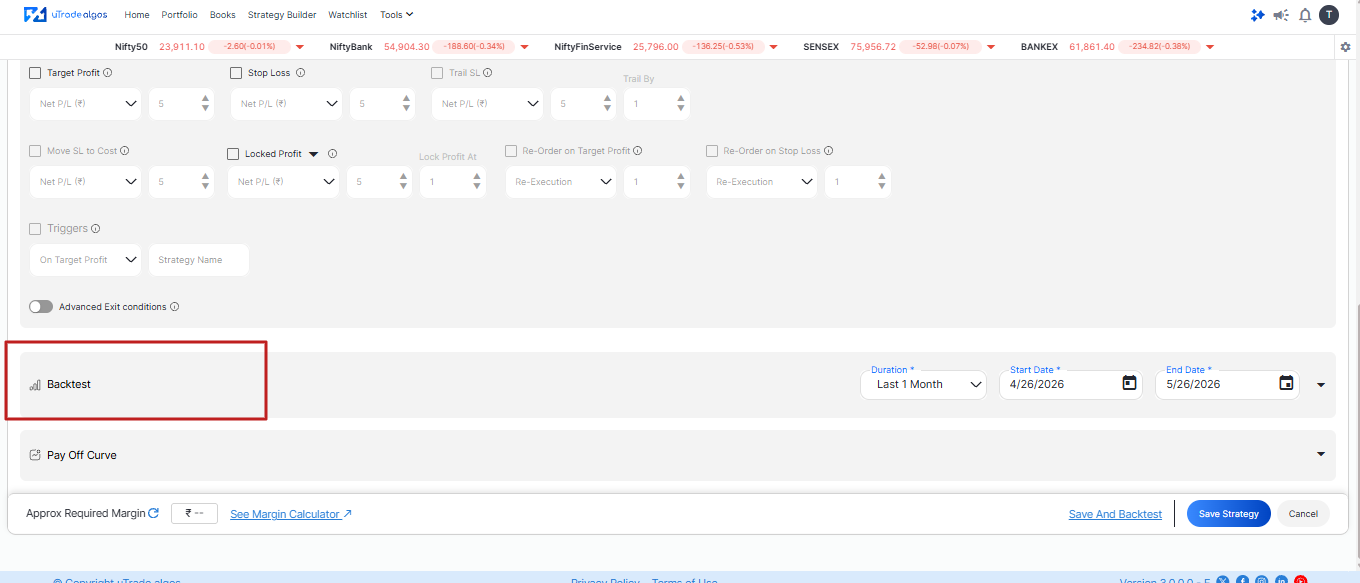Show info for Advanced Exit conditions
The width and height of the screenshot is (1360, 583).
[175, 307]
